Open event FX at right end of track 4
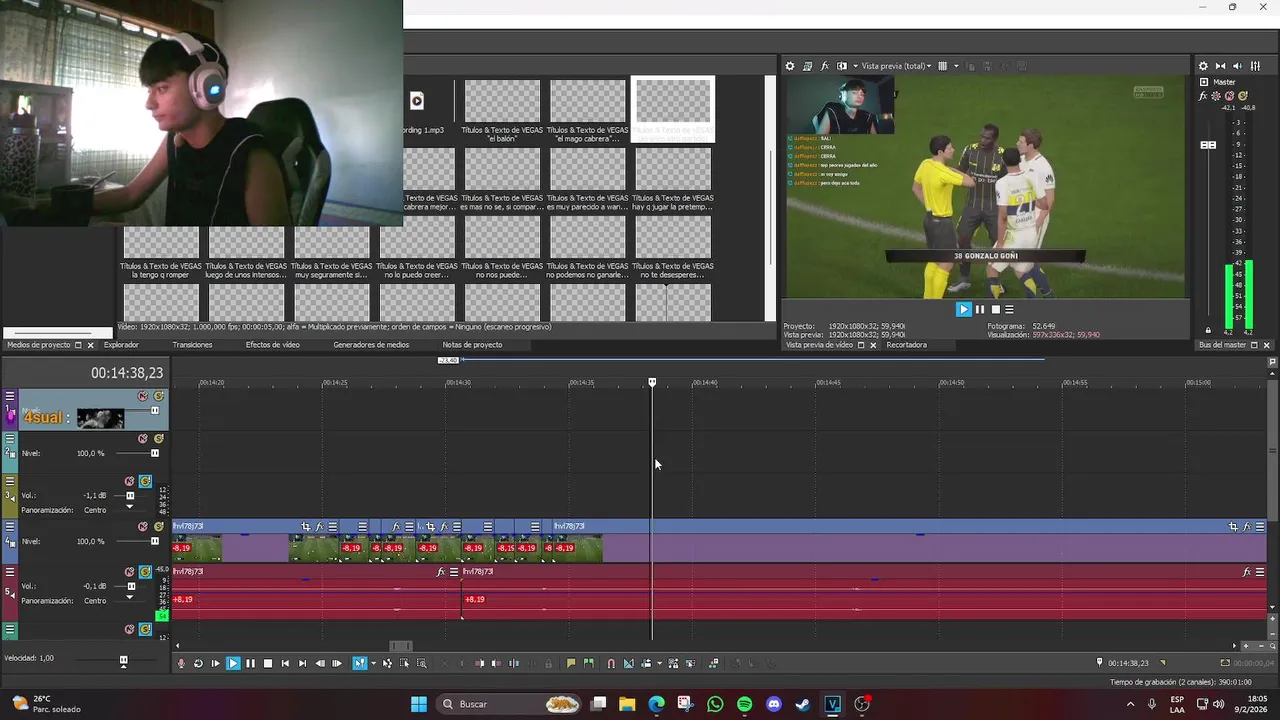This screenshot has width=1280, height=720. point(1247,526)
